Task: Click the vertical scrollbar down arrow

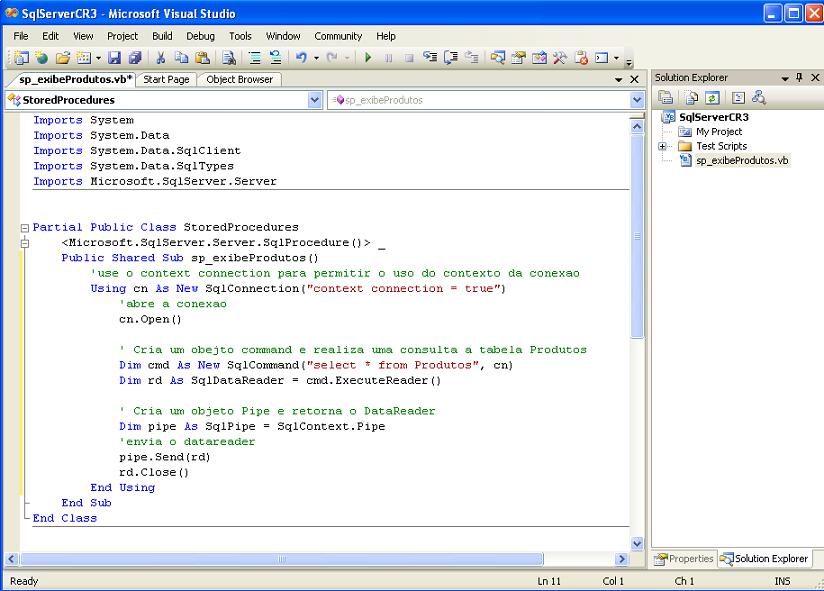Action: [637, 543]
